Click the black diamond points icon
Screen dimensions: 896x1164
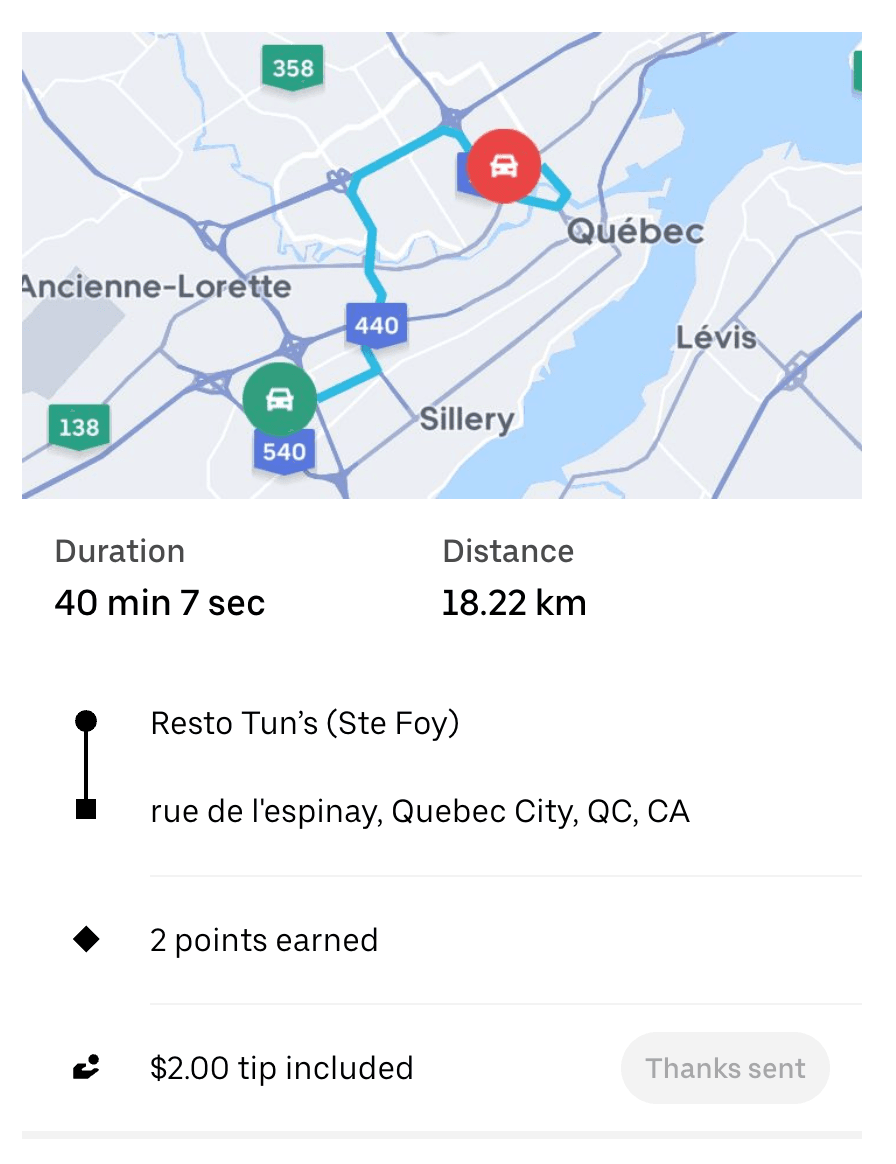87,940
